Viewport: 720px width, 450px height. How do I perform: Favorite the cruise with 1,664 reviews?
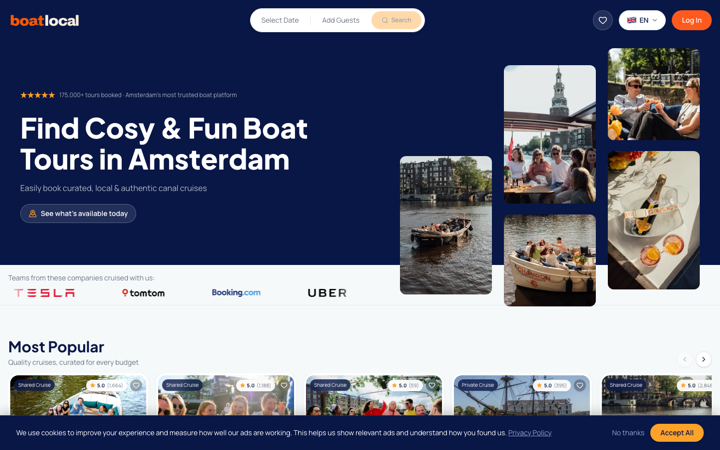point(136,385)
